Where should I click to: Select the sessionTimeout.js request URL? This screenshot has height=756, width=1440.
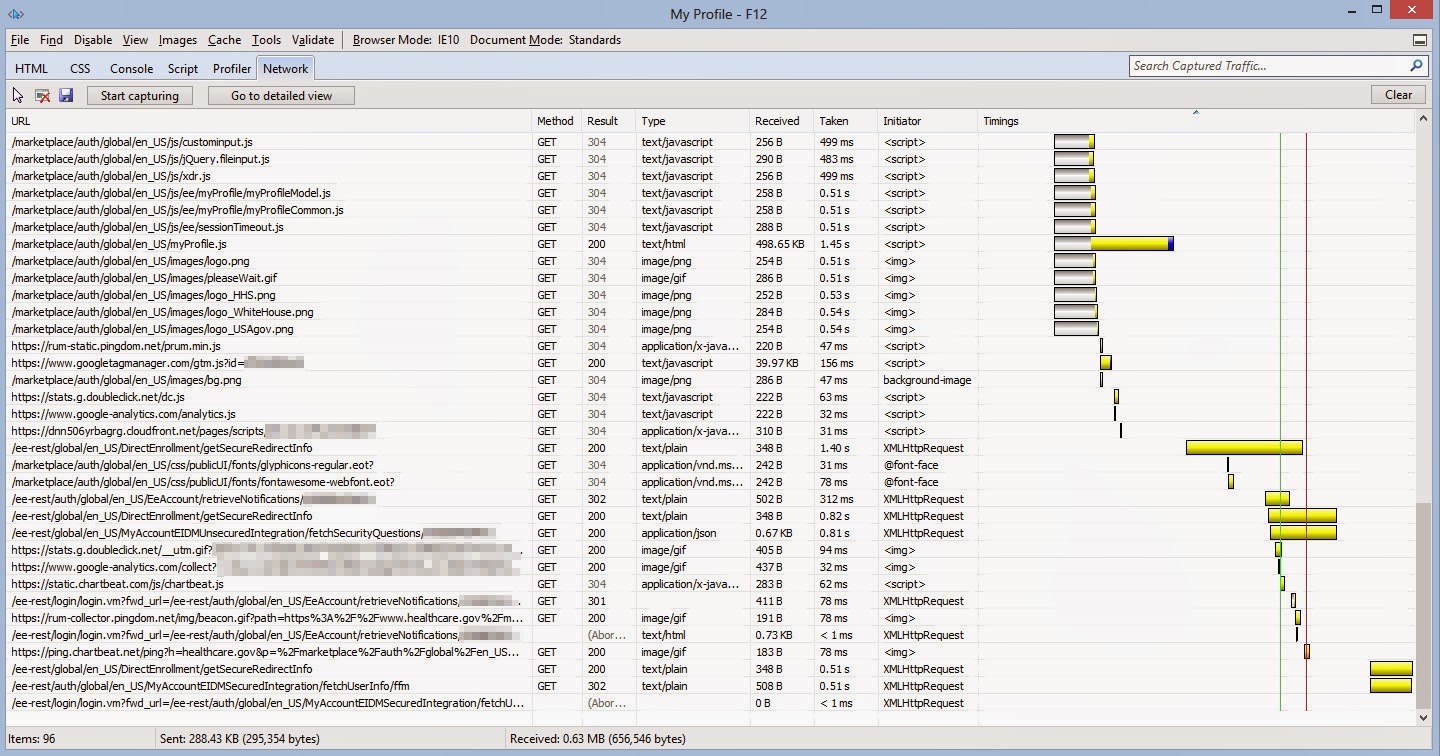click(x=147, y=227)
